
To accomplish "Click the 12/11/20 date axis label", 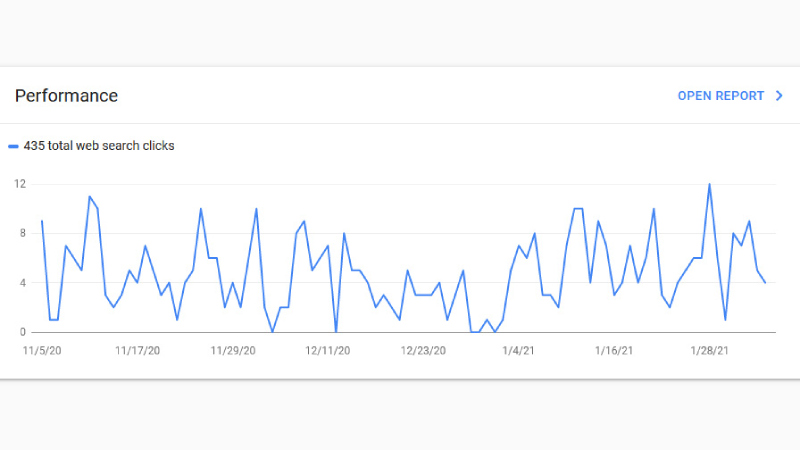I will (x=328, y=351).
